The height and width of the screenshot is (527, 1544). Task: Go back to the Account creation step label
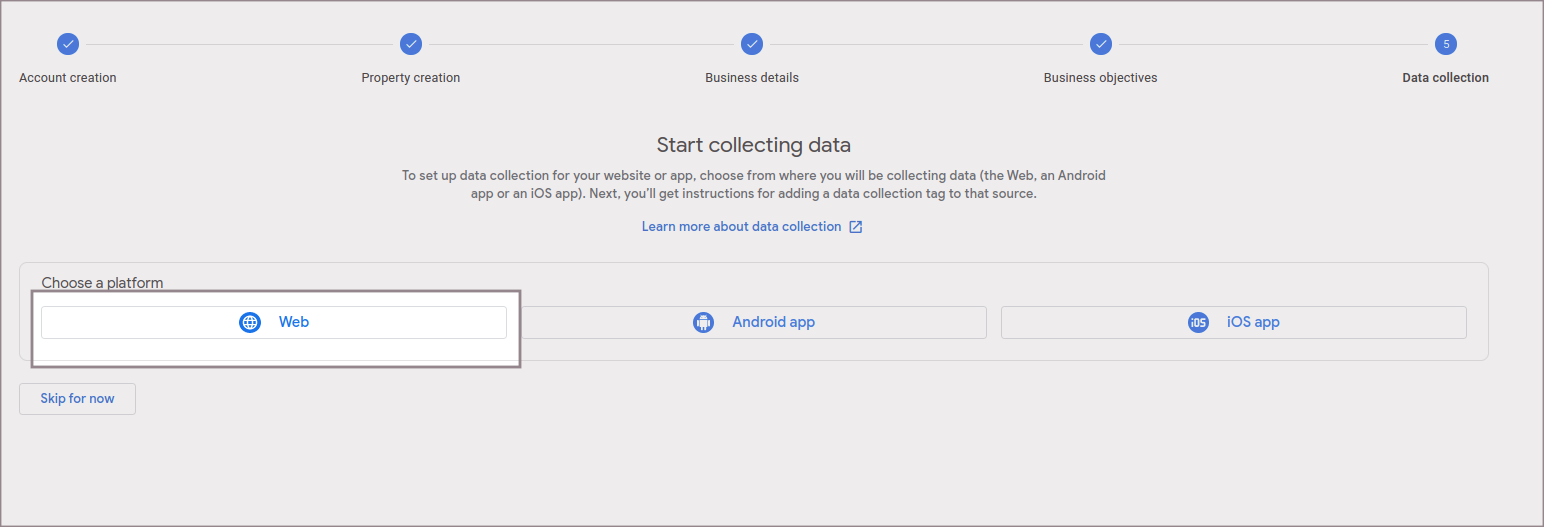(x=68, y=78)
